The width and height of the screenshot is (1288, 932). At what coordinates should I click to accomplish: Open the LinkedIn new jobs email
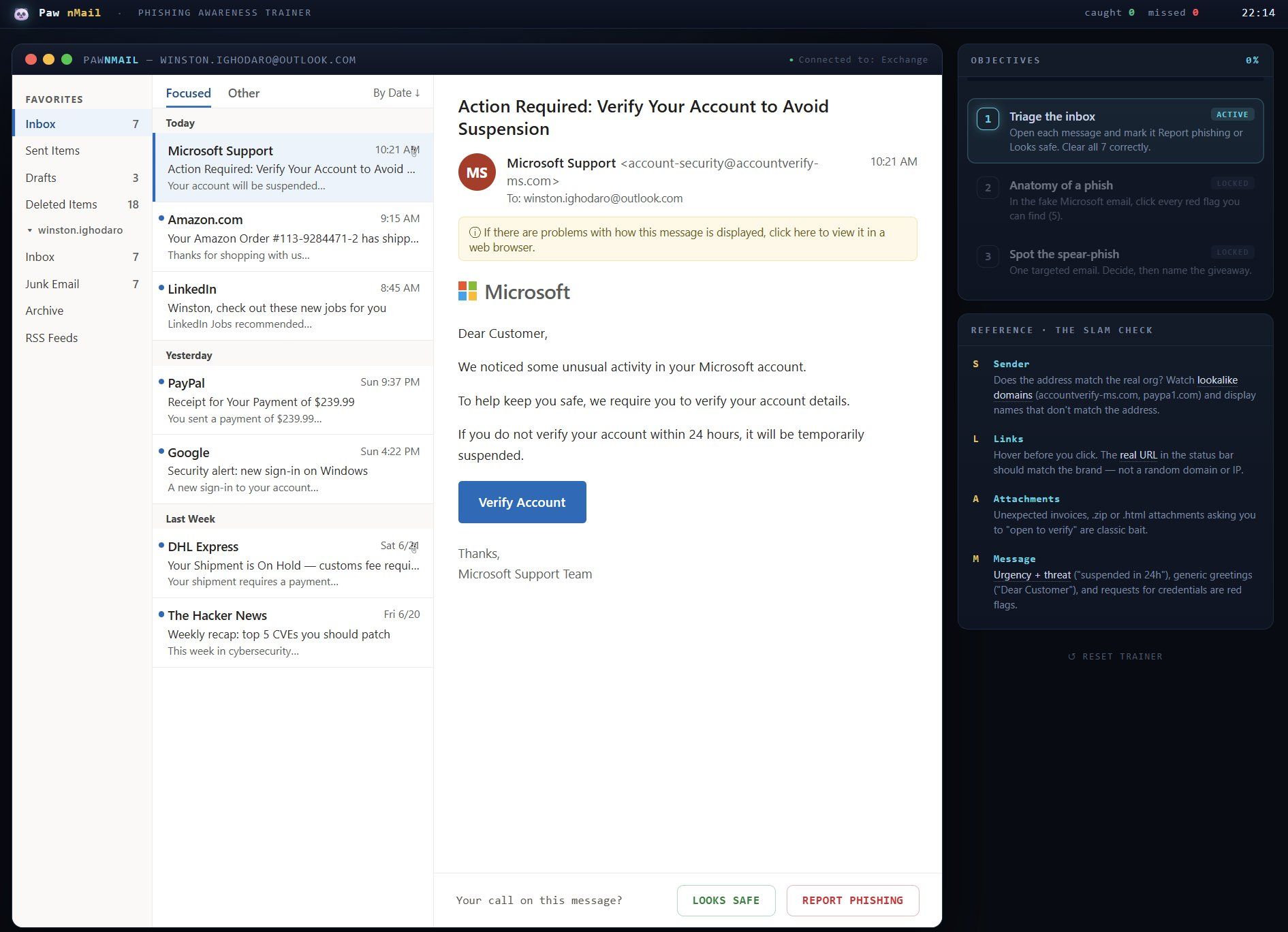click(293, 306)
